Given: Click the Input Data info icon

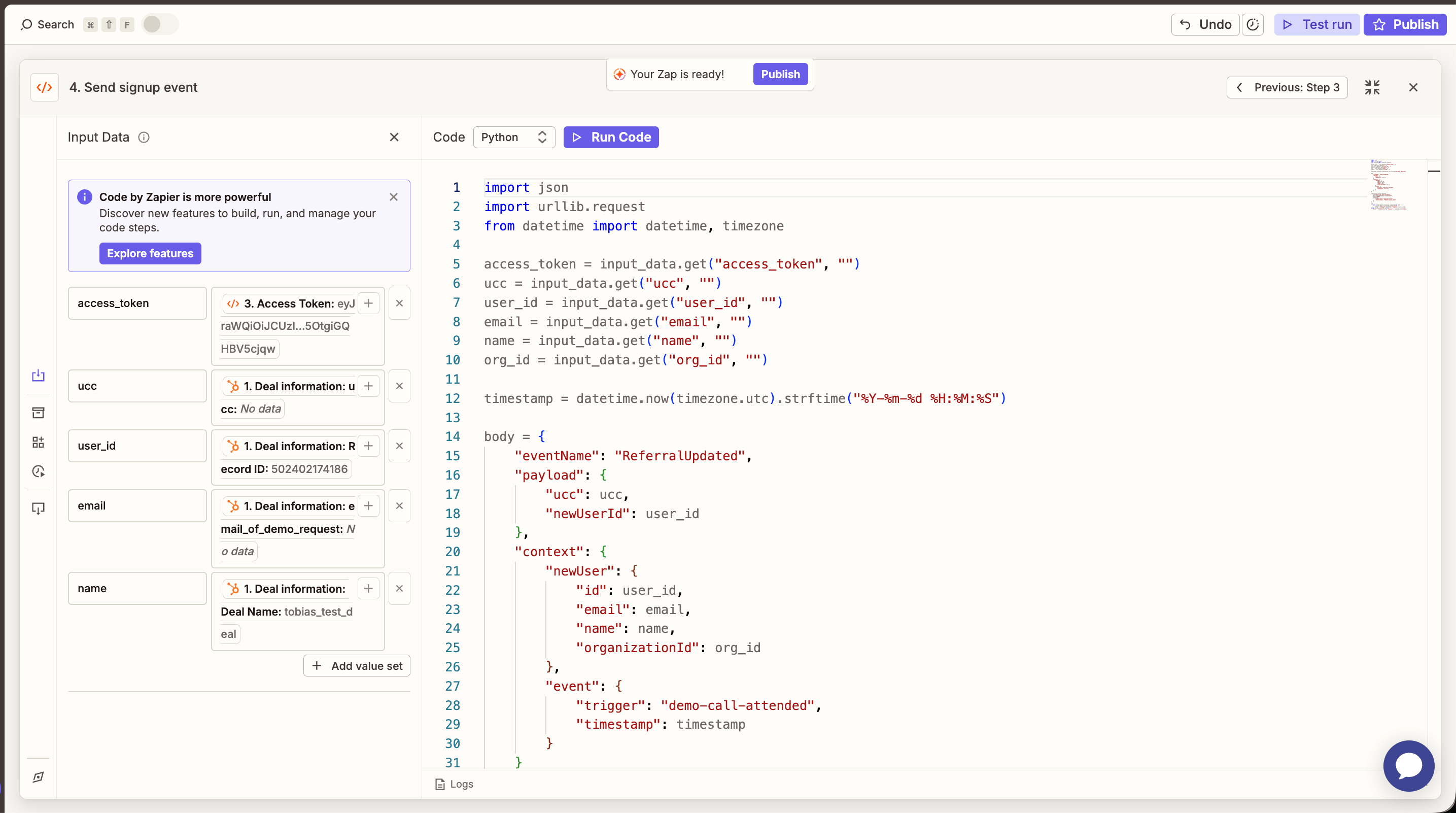Looking at the screenshot, I should coord(144,138).
